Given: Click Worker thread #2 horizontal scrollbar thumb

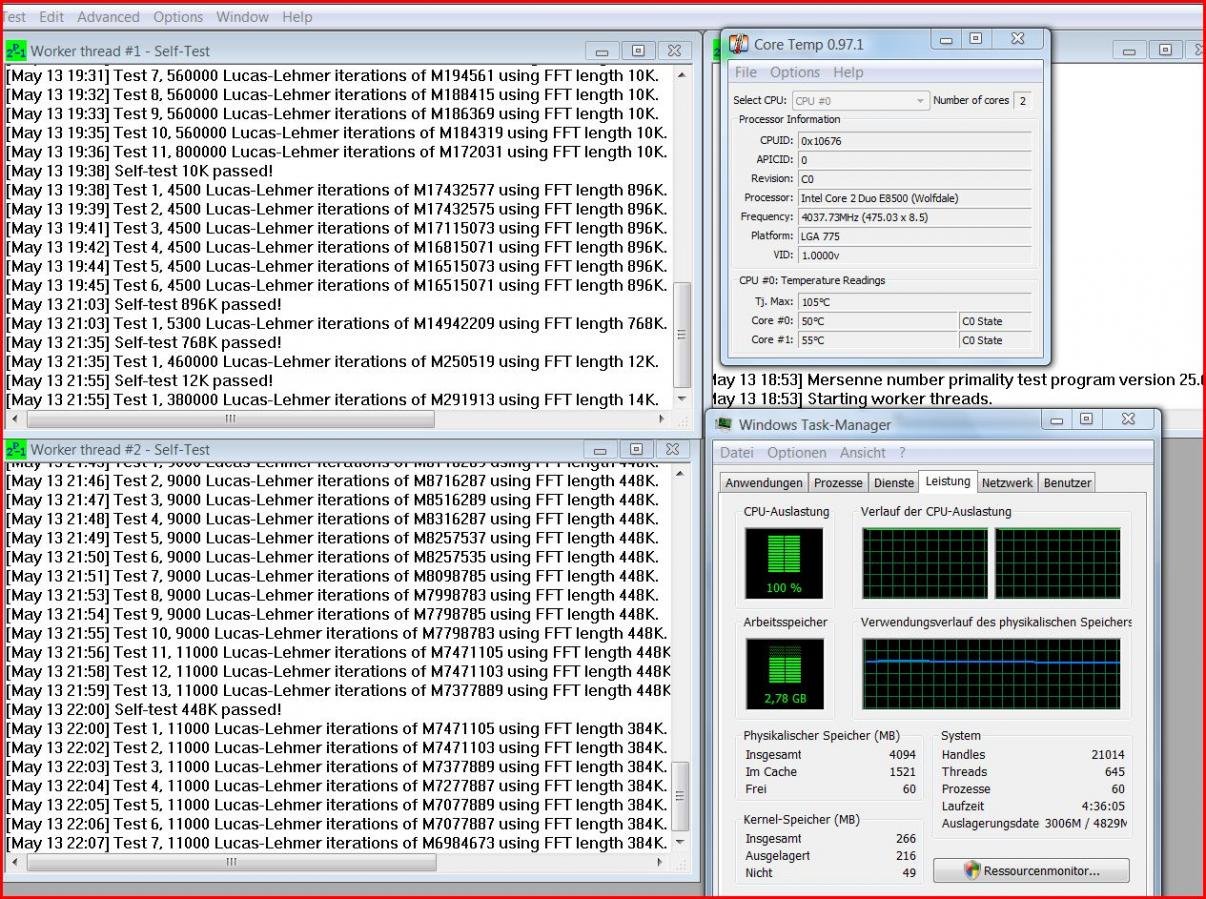Looking at the screenshot, I should (x=231, y=861).
